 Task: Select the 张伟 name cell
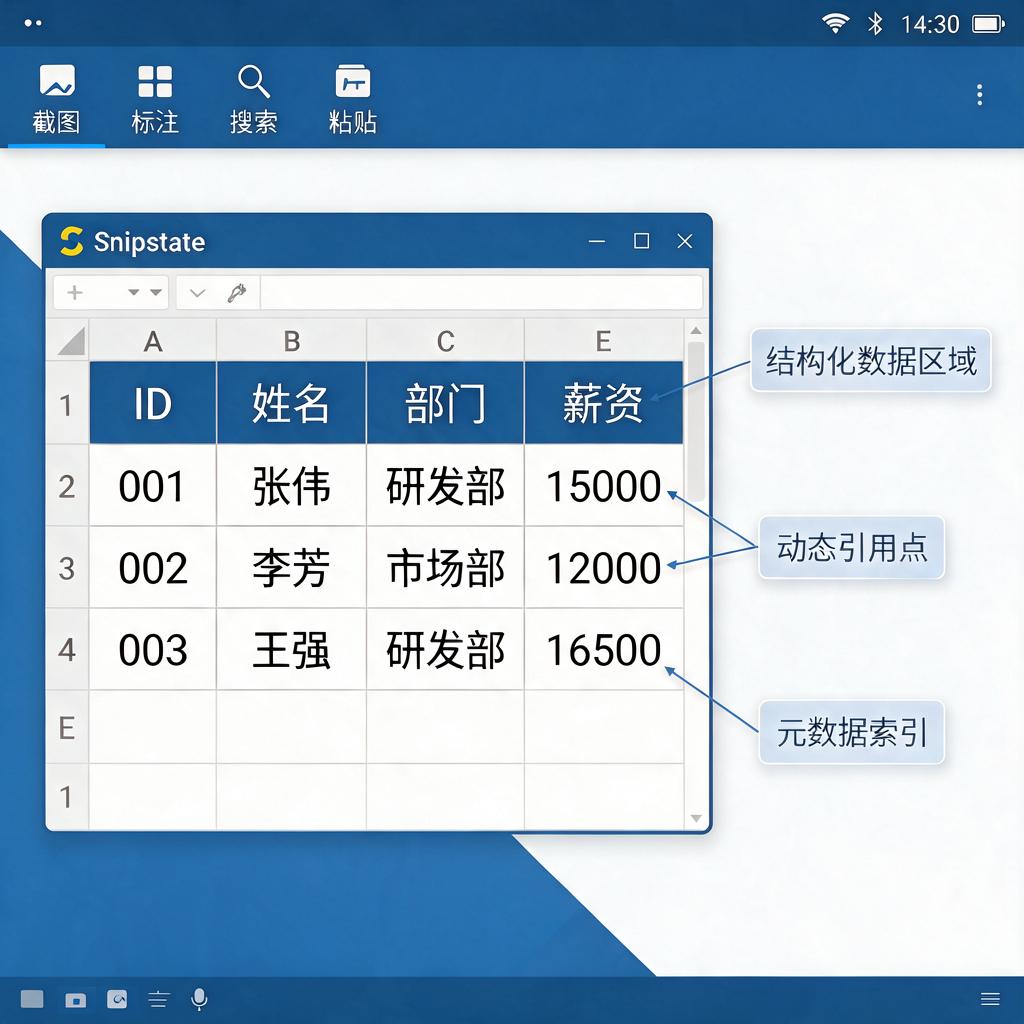pyautogui.click(x=291, y=487)
